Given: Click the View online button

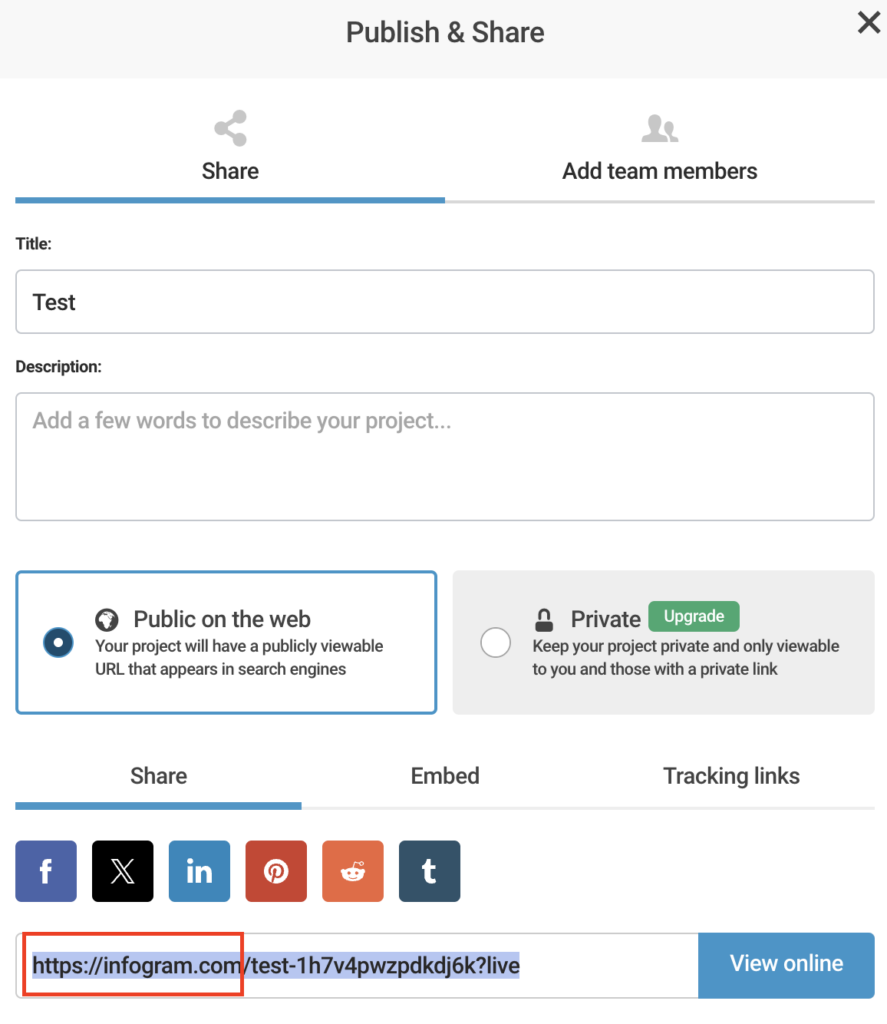Looking at the screenshot, I should (x=786, y=965).
